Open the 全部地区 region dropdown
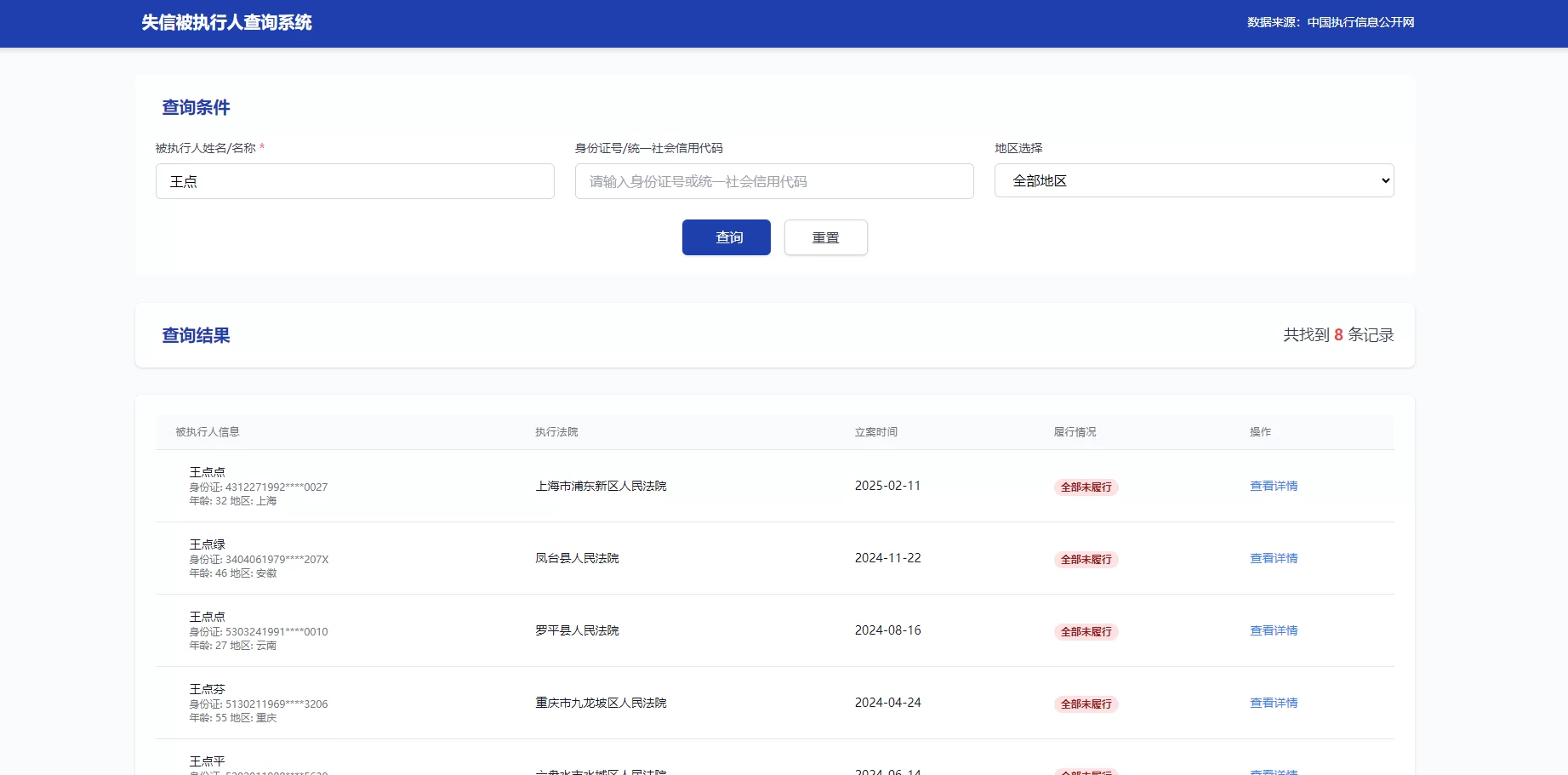 tap(1193, 180)
